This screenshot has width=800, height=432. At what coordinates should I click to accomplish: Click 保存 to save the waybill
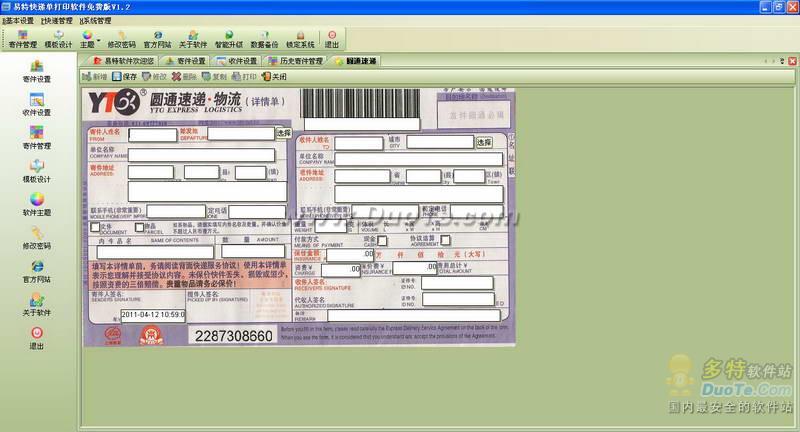124,77
